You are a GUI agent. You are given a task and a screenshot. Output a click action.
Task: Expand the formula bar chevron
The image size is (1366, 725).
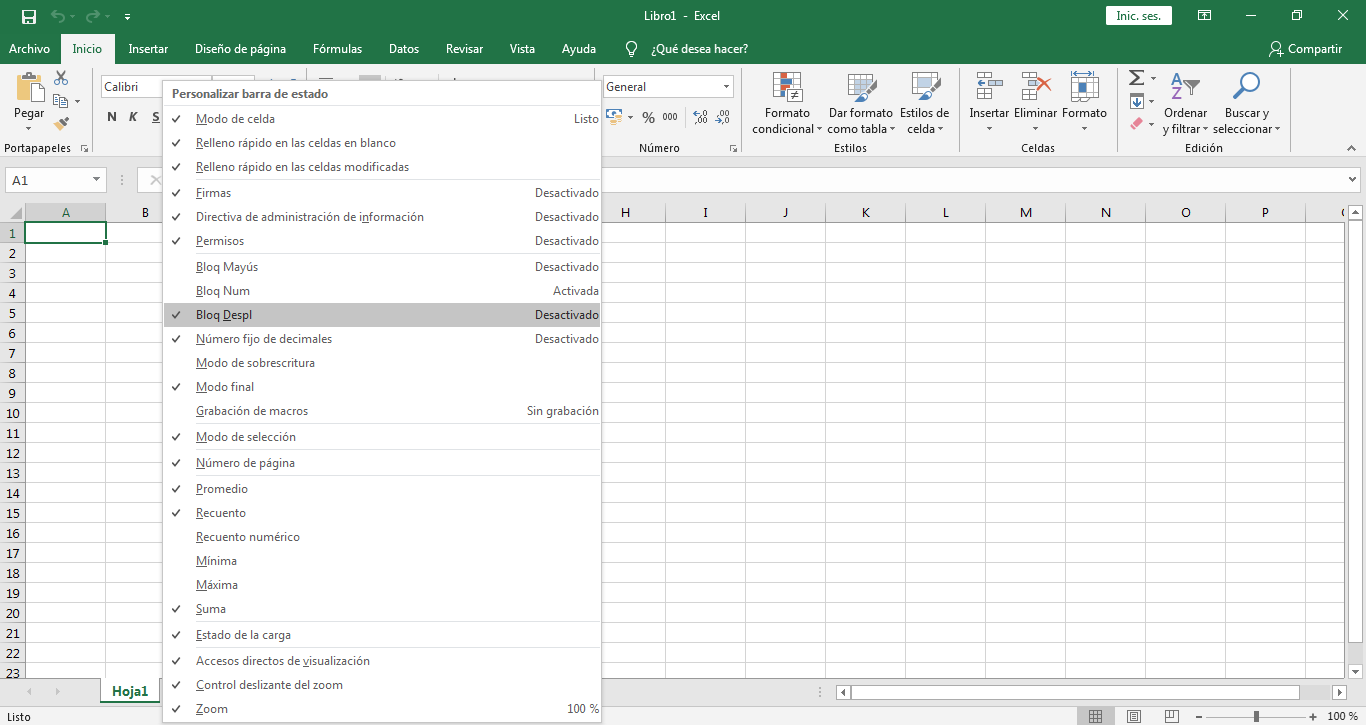1352,180
